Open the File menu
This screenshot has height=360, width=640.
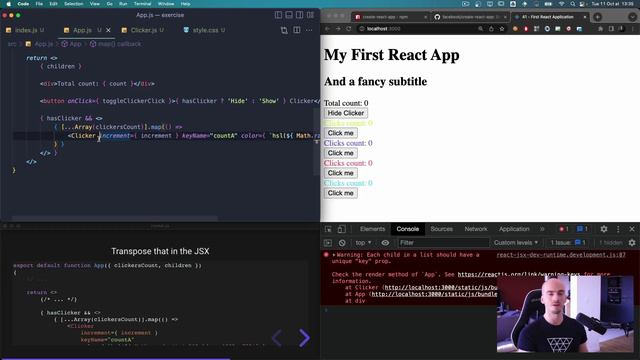(39, 4)
